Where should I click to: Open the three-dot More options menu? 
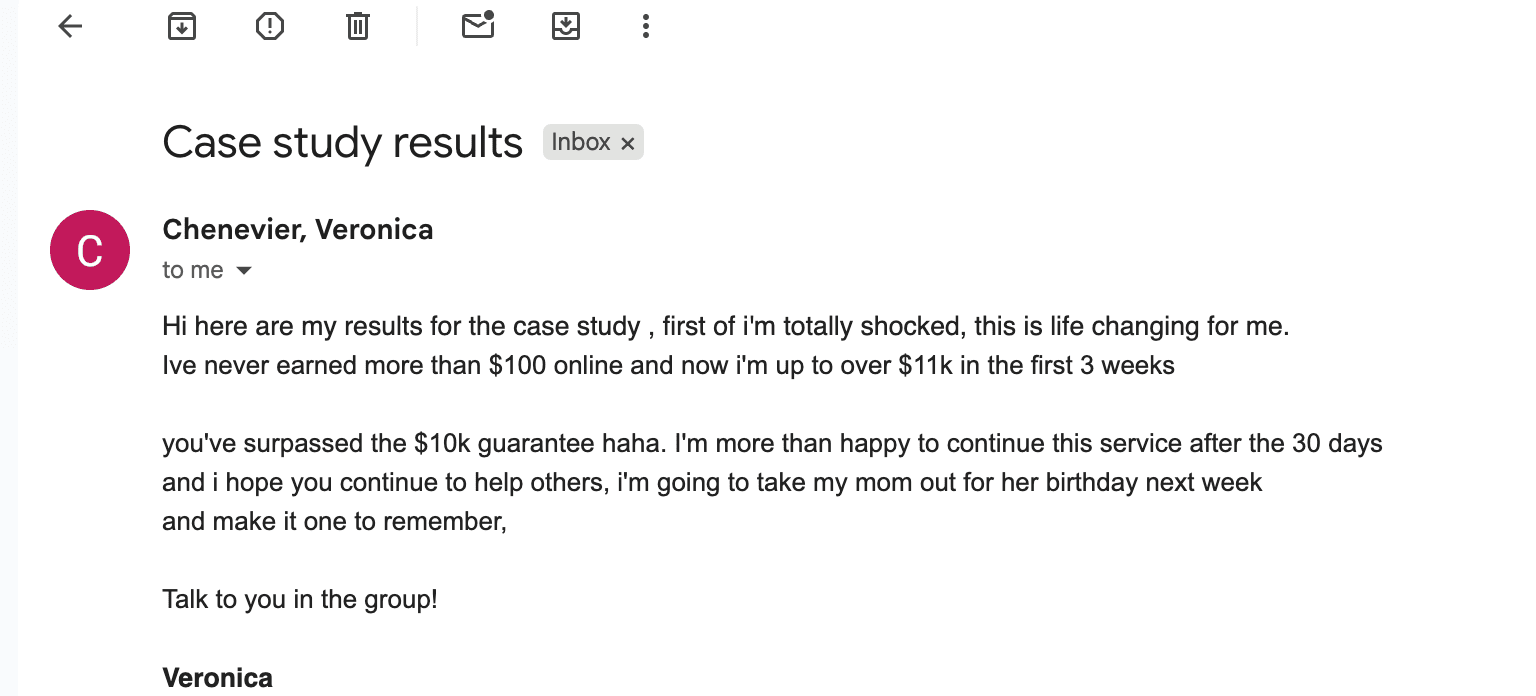click(646, 27)
